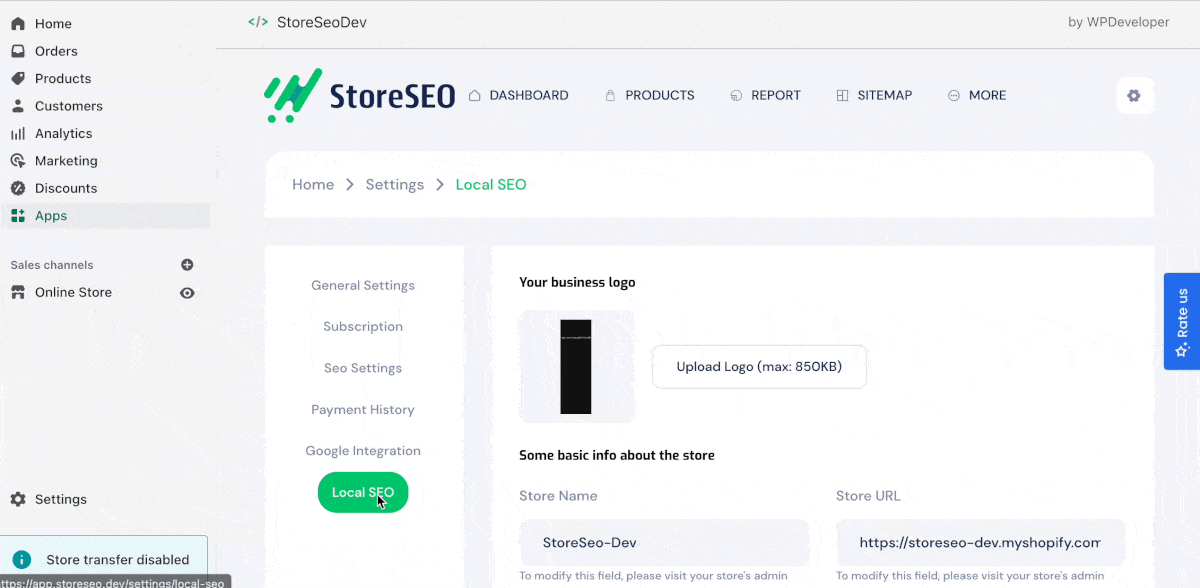Click the Customers label in sidebar
Image resolution: width=1200 pixels, height=588 pixels.
[69, 106]
